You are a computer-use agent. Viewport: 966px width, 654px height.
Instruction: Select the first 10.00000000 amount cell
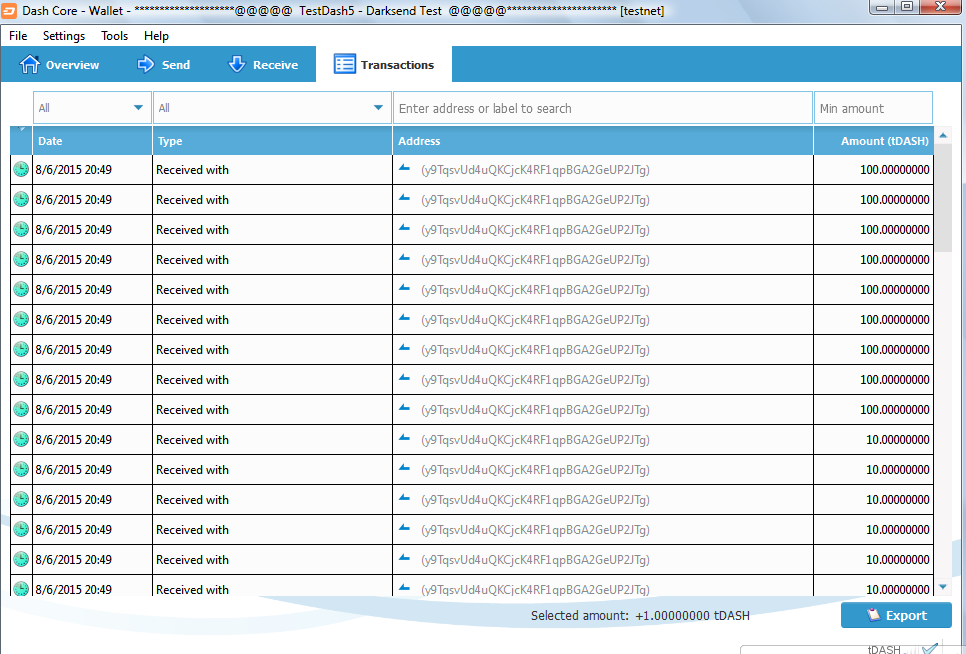(874, 440)
